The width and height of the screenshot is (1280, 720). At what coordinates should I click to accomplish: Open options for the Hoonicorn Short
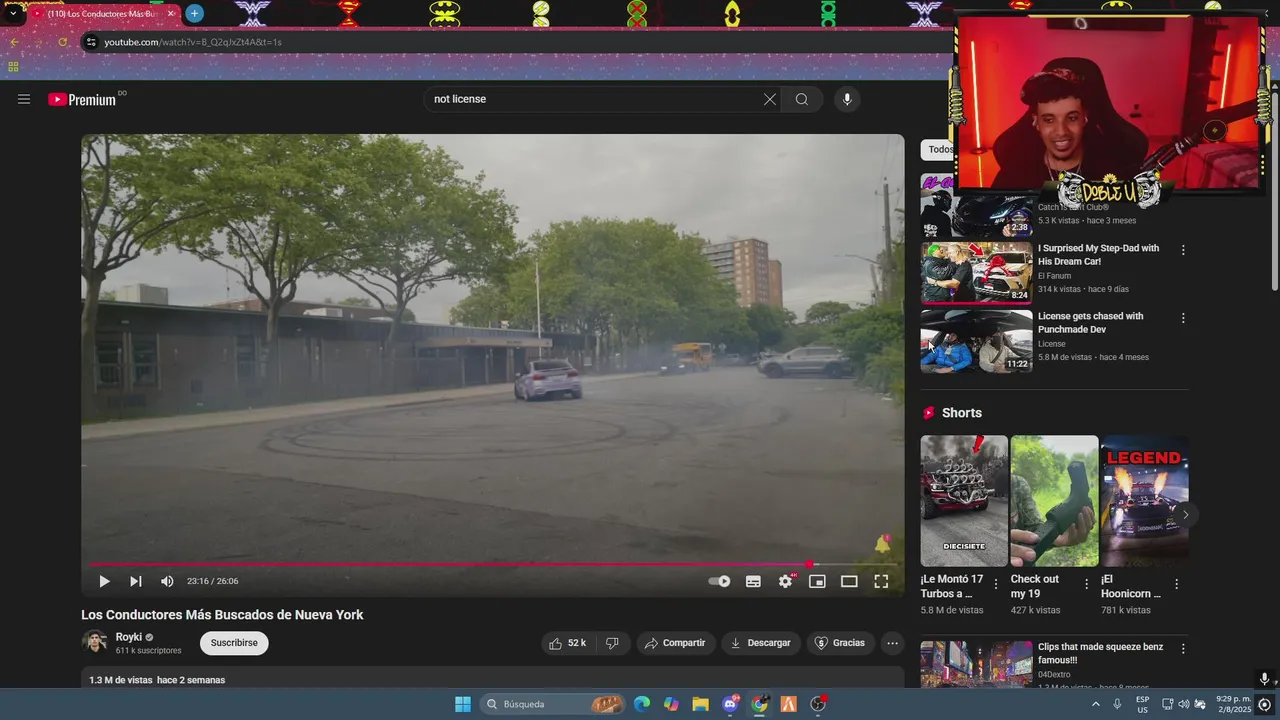coord(1176,583)
